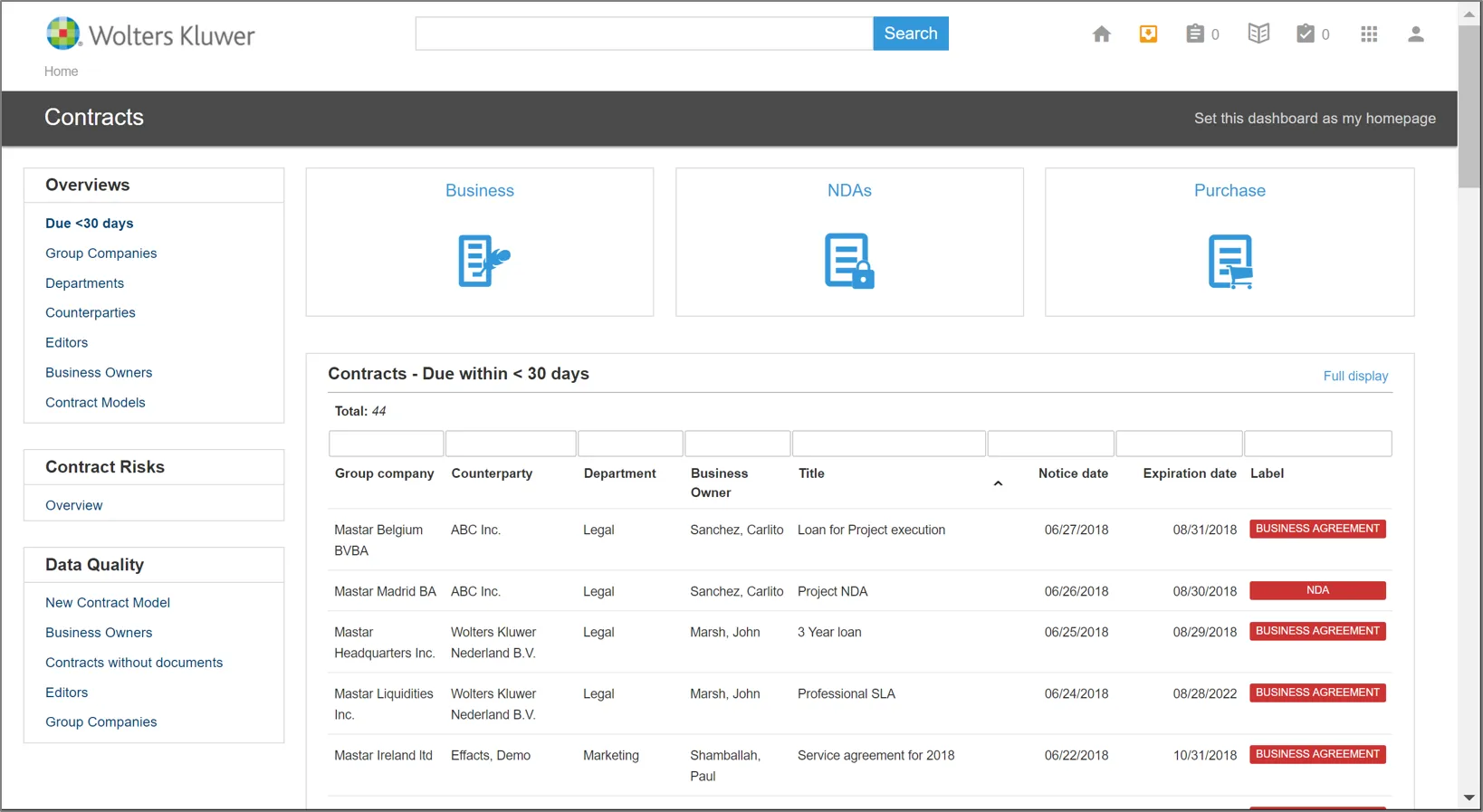Sort by Counterparty column header

point(492,473)
